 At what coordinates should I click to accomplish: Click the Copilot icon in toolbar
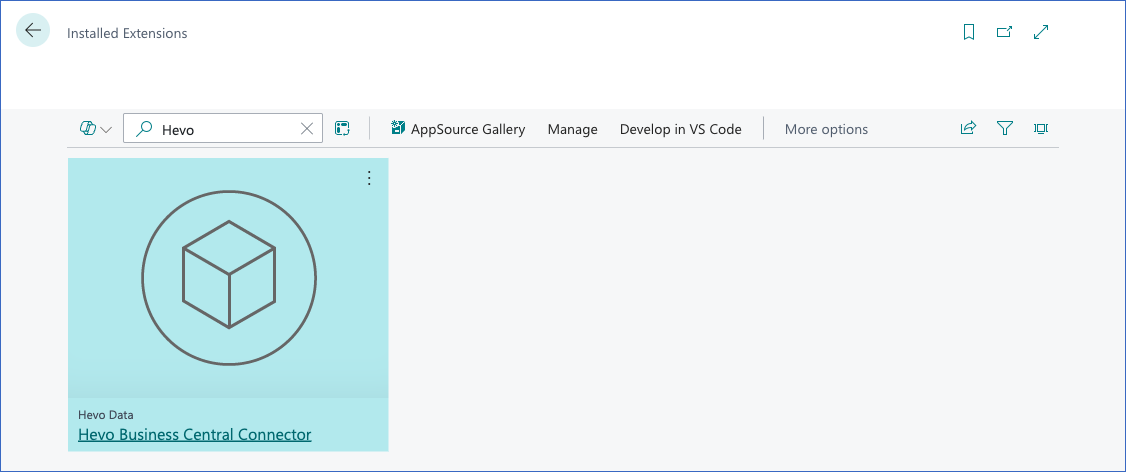click(x=88, y=129)
